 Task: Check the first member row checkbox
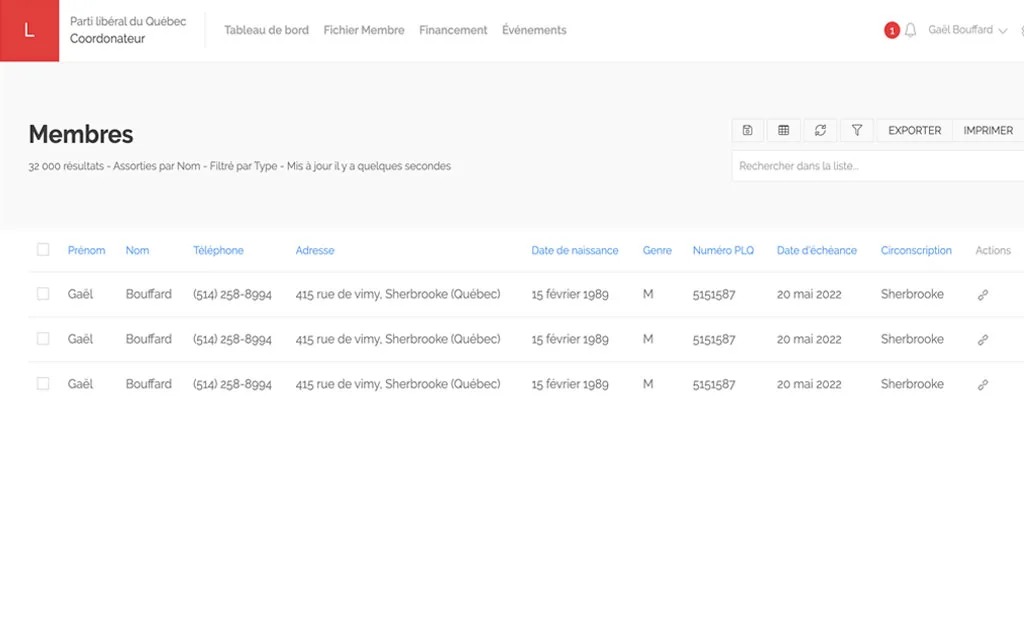[x=43, y=294]
